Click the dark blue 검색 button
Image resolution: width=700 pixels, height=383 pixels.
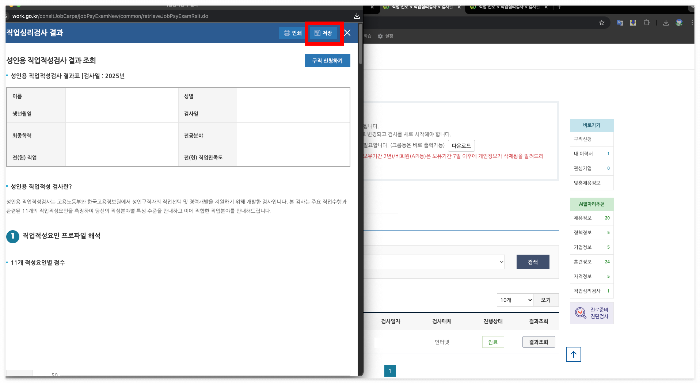533,262
